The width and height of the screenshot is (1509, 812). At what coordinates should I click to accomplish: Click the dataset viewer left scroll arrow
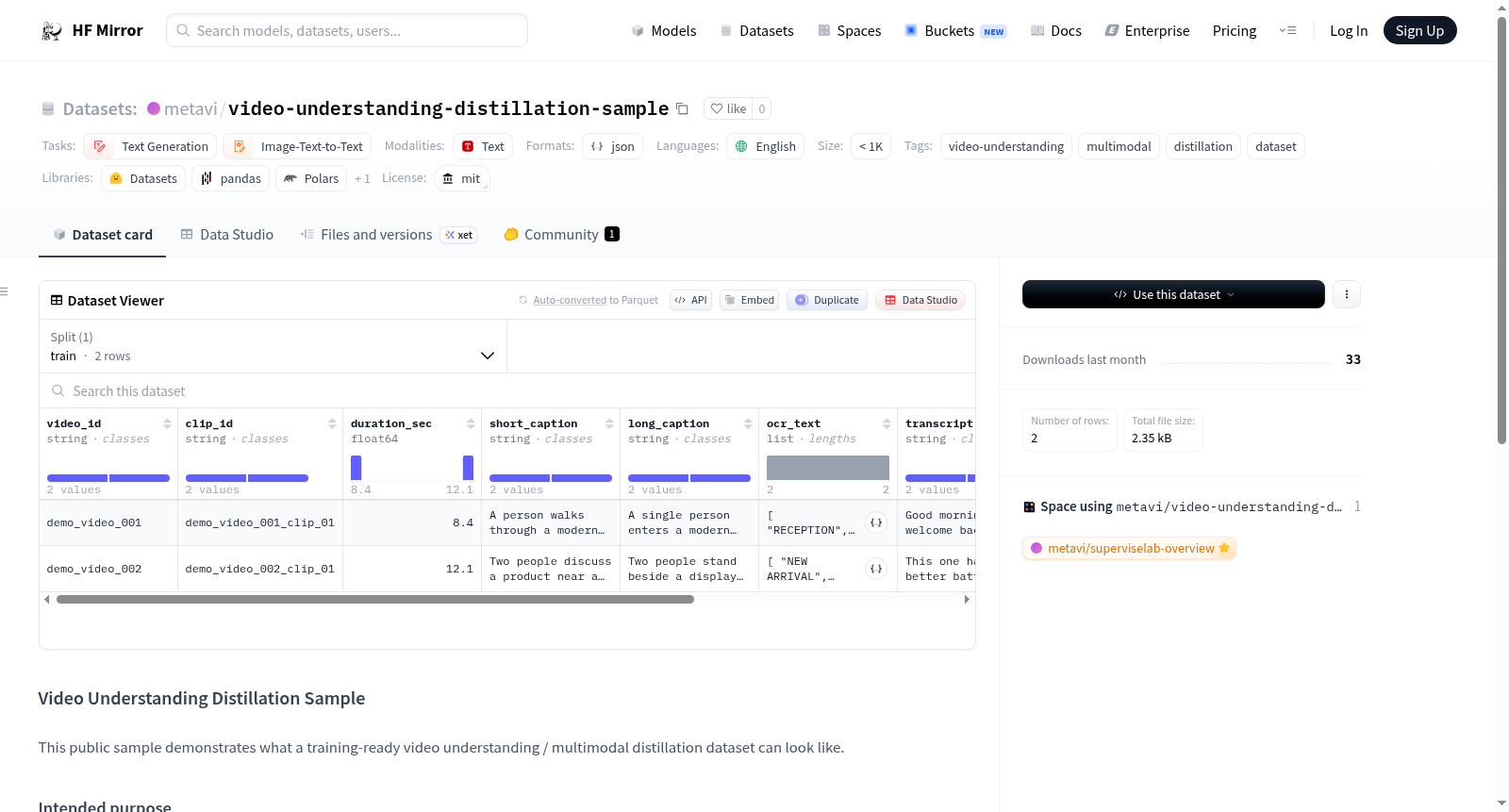click(47, 599)
